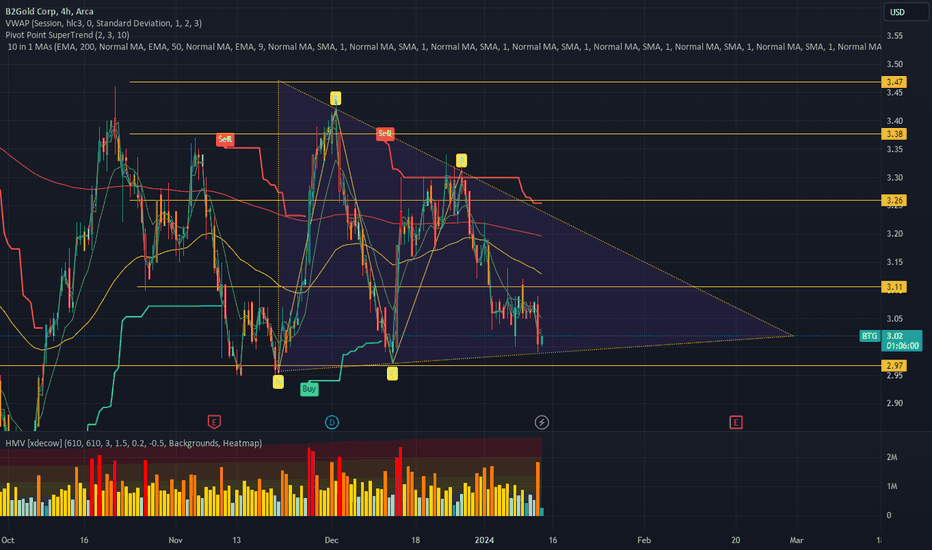Click the 1M volume scale label
Screen dimensions: 932x550
[x=892, y=486]
